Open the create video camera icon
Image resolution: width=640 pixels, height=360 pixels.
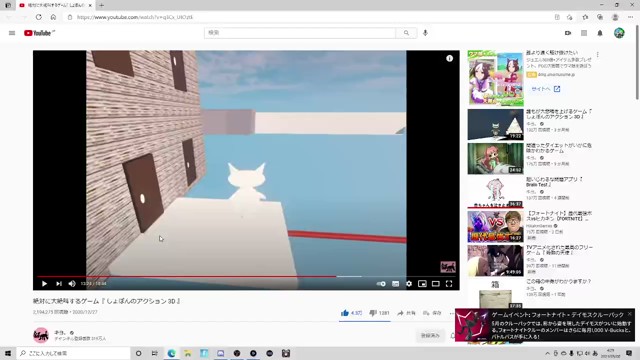(x=568, y=33)
